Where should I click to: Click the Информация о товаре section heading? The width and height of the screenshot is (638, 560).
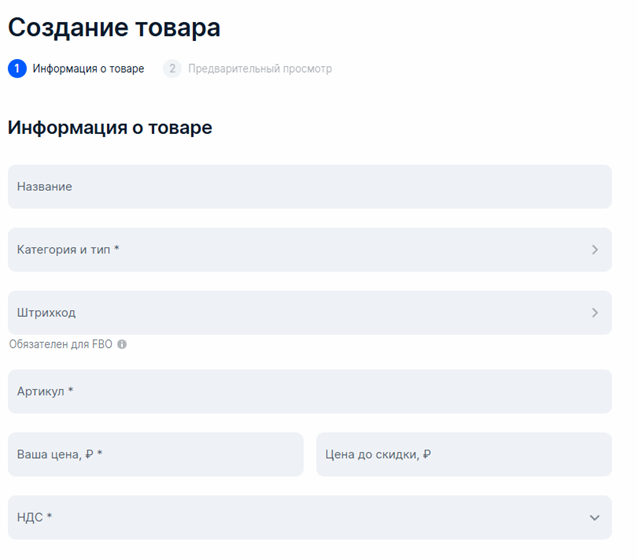110,128
